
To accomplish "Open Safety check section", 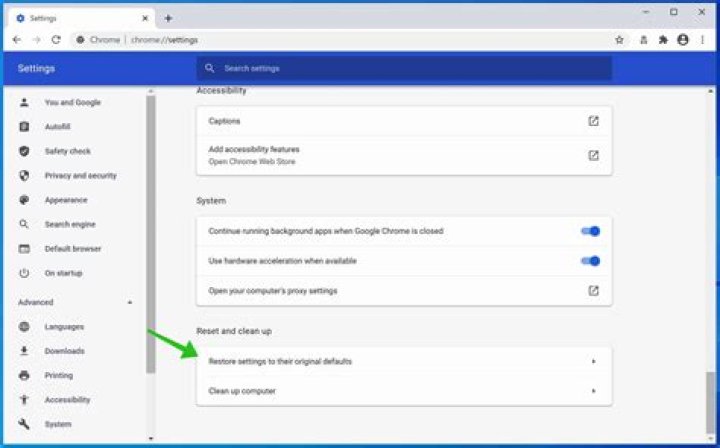I will (68, 151).
